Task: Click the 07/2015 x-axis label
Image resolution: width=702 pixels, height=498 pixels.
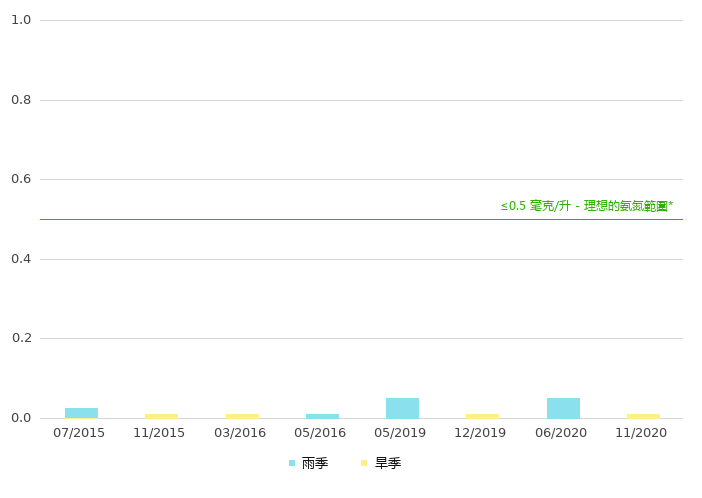Action: coord(79,433)
